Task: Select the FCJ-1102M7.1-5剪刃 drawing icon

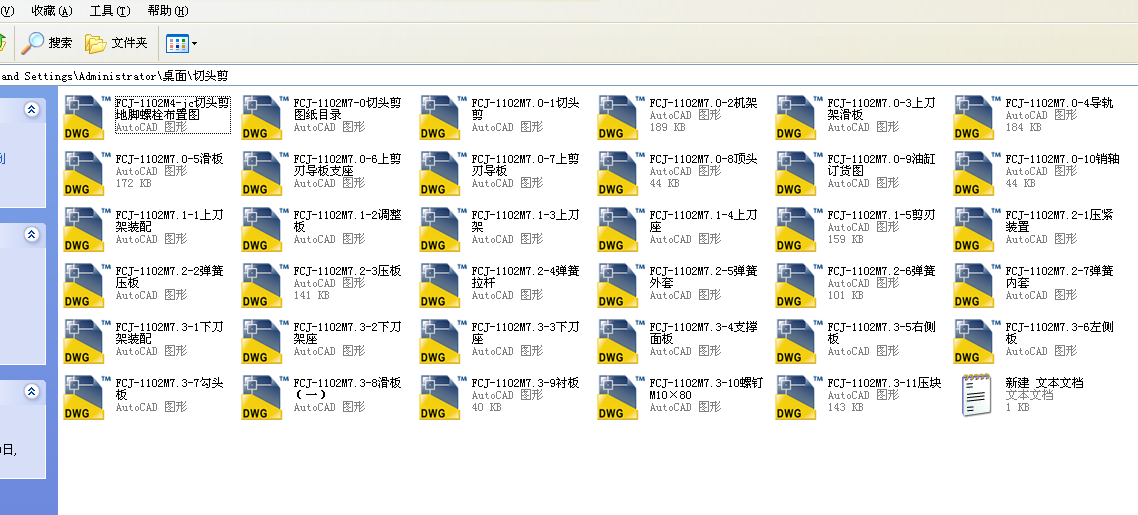Action: [x=797, y=230]
